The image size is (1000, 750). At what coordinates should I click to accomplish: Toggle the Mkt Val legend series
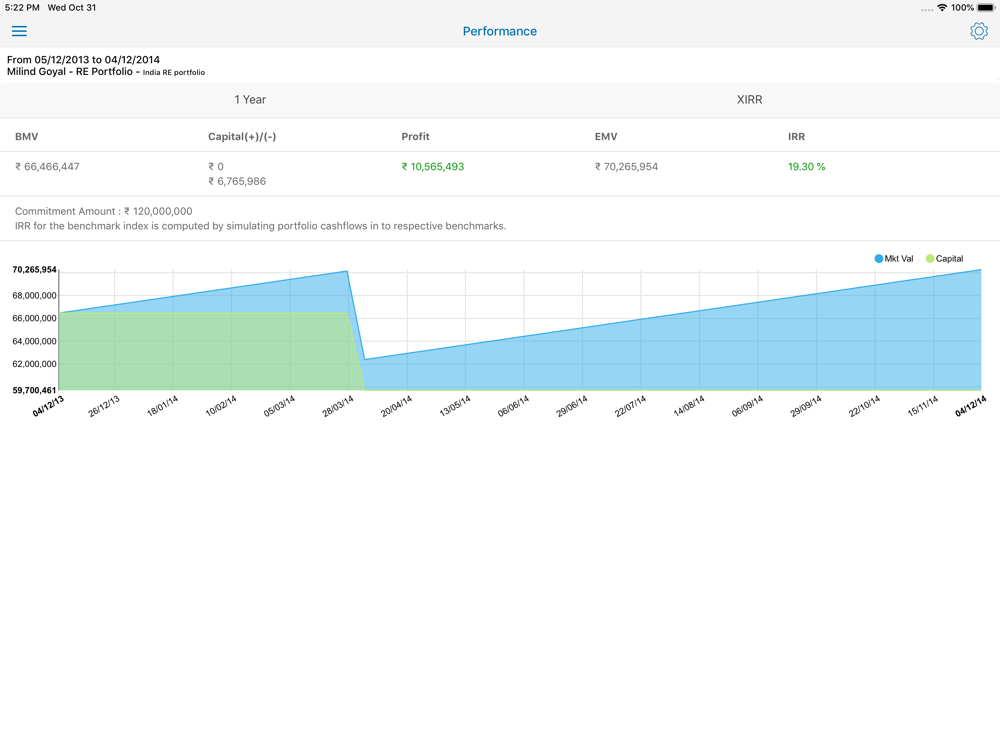point(893,259)
